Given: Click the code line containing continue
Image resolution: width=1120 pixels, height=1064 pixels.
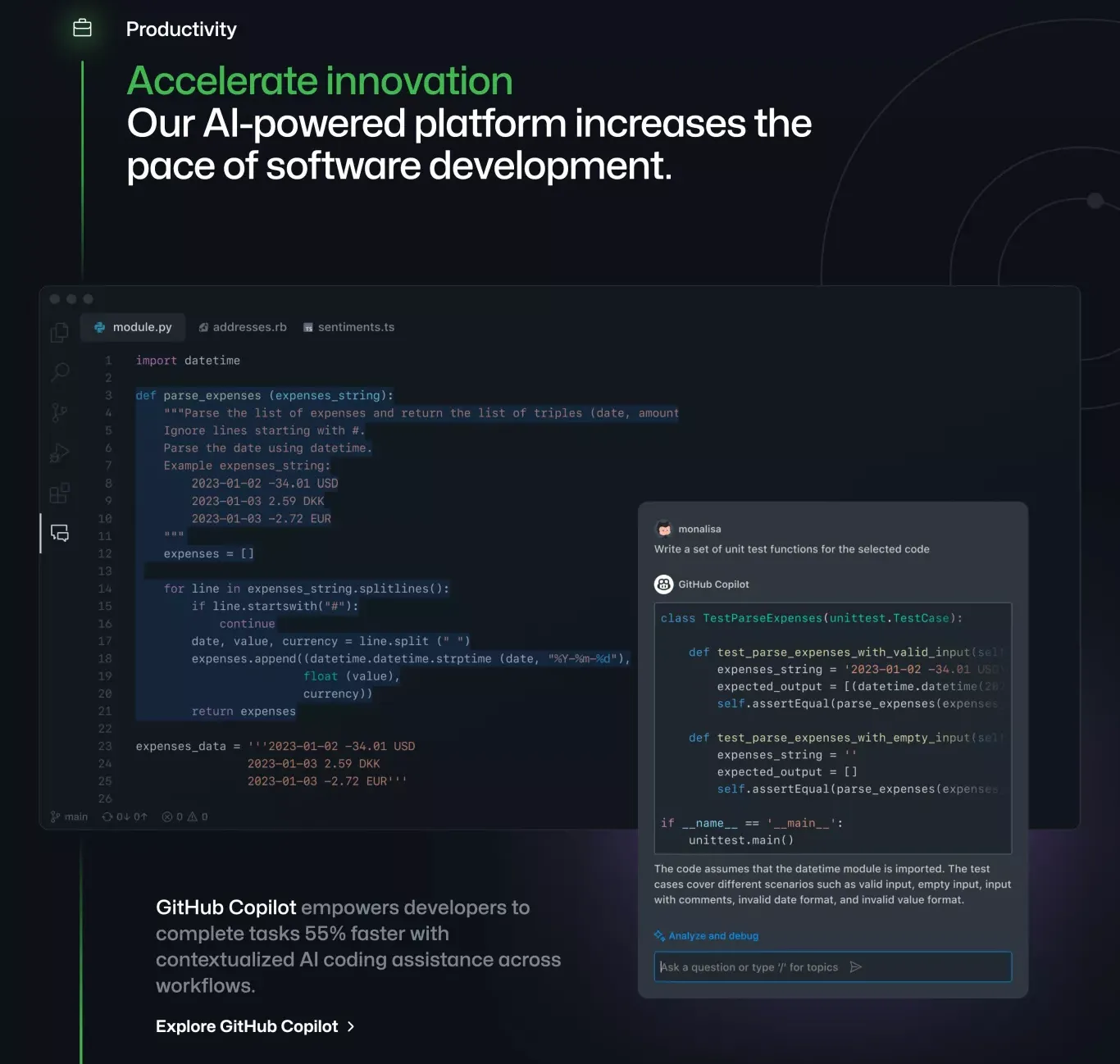Looking at the screenshot, I should (x=247, y=624).
